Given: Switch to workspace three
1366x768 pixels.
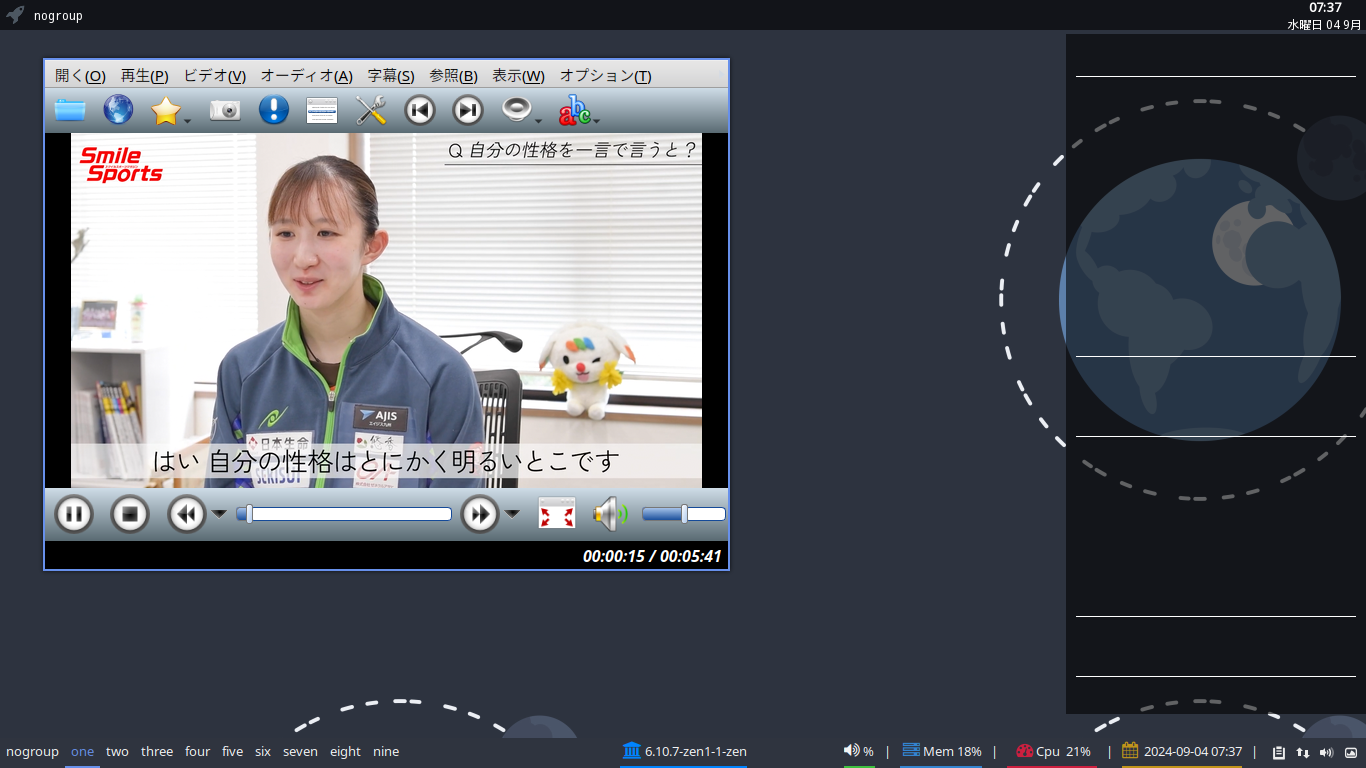Looking at the screenshot, I should click(x=157, y=751).
